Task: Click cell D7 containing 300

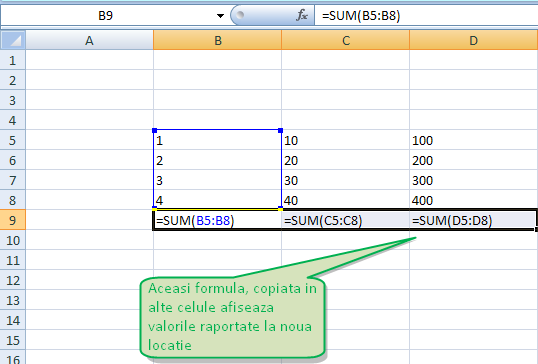Action: 473,180
